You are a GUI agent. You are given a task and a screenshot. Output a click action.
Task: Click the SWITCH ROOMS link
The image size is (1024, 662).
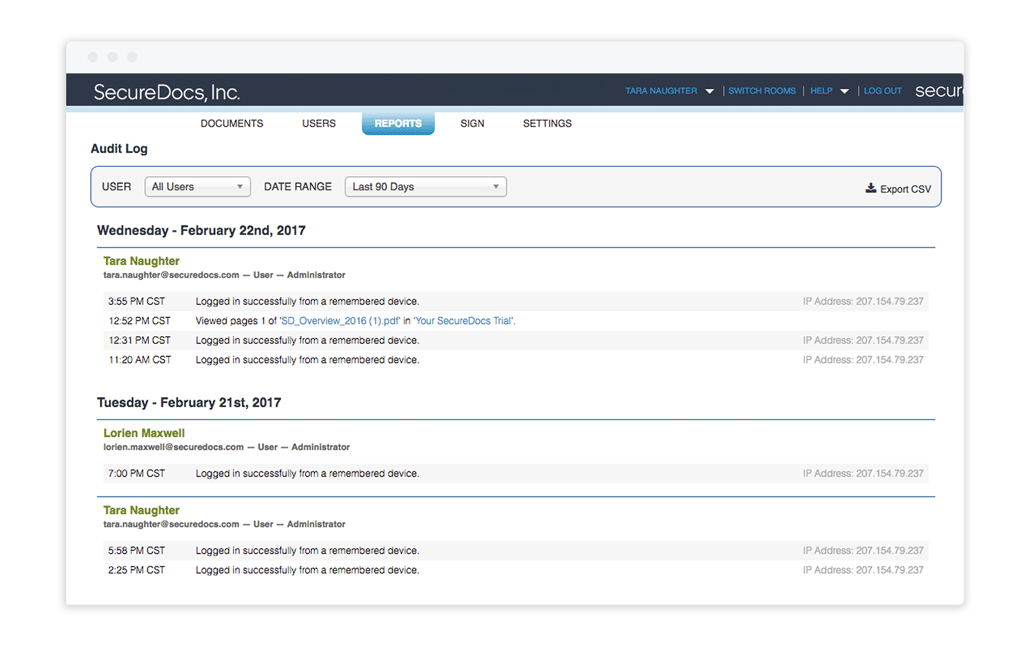(761, 91)
